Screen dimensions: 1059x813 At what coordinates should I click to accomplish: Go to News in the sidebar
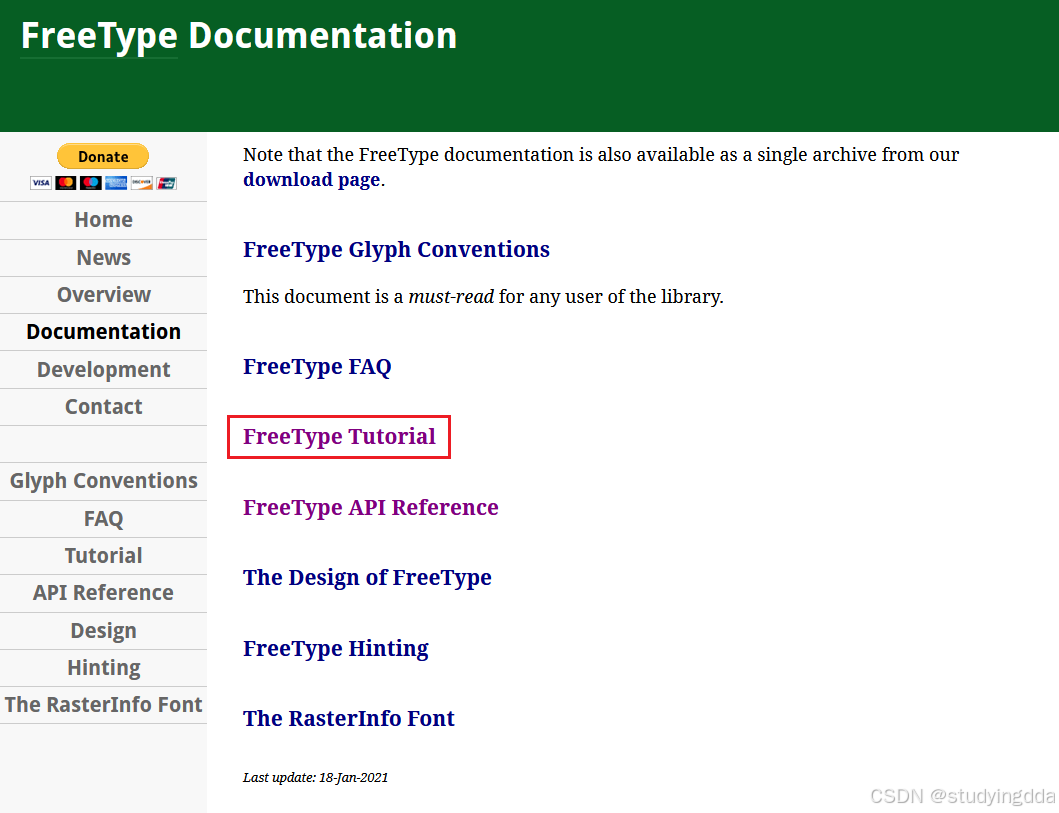[103, 258]
